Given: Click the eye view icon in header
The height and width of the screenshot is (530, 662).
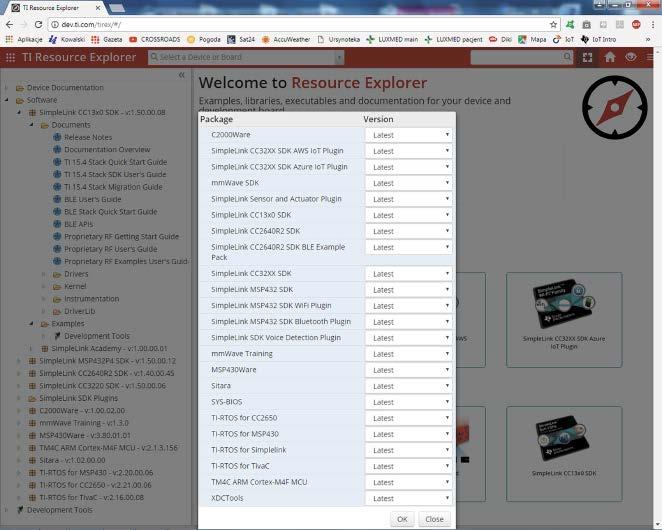Looking at the screenshot, I should [x=631, y=57].
